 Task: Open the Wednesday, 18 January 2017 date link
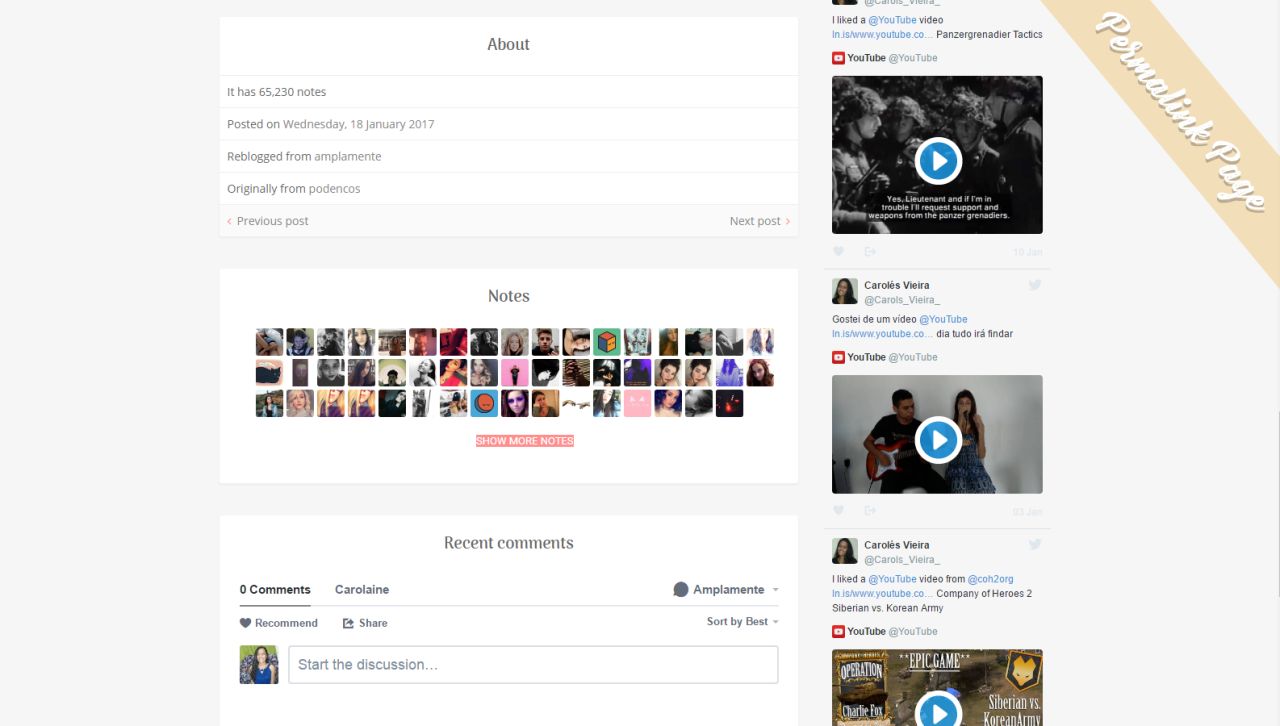(359, 124)
